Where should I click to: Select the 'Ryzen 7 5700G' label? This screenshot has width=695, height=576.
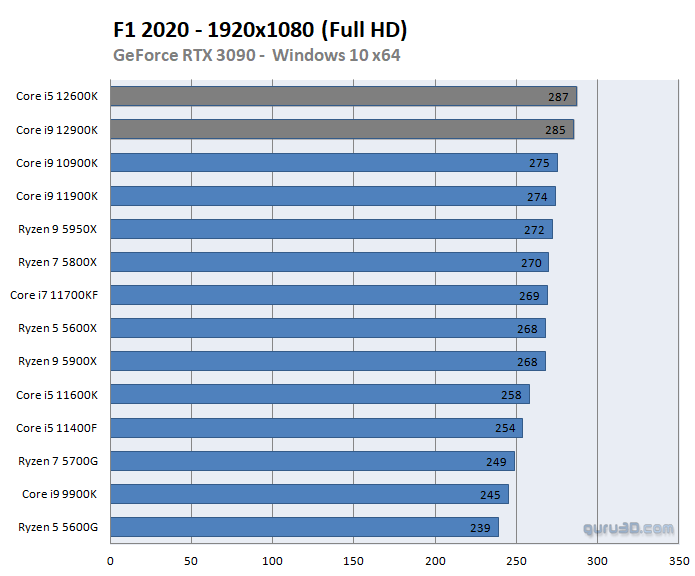(58, 461)
